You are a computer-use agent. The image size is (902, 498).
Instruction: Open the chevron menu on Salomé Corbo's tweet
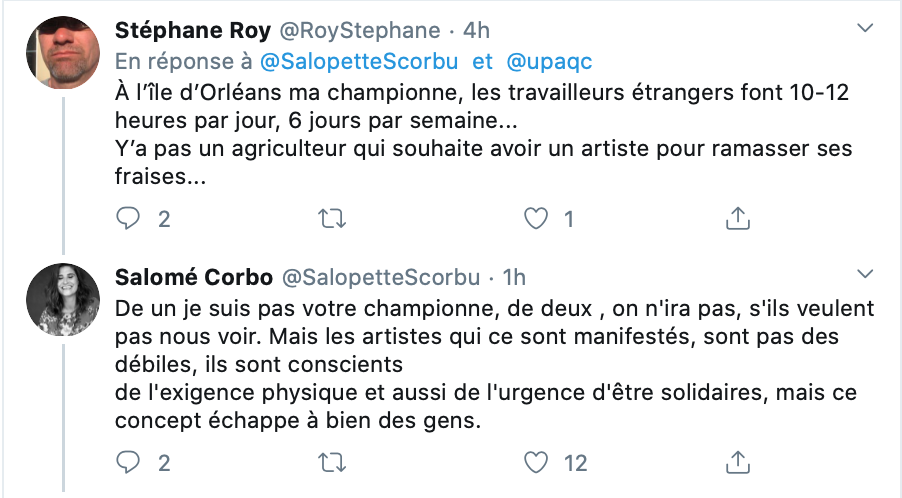click(865, 274)
